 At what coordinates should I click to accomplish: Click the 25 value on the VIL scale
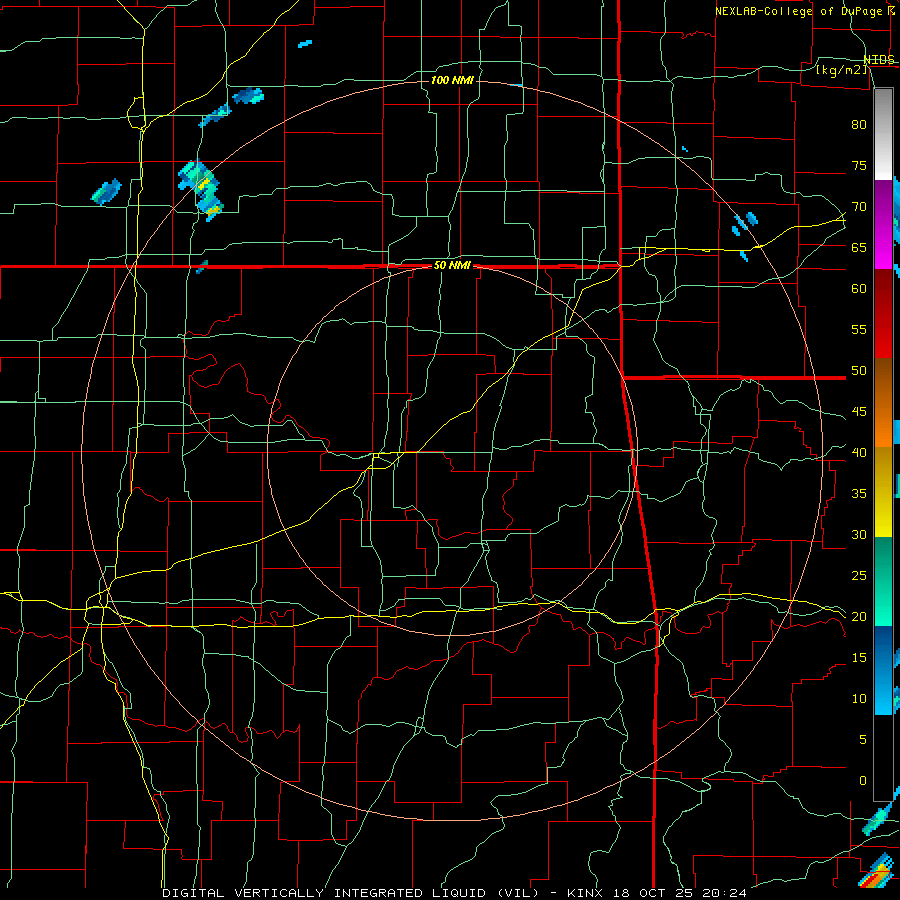pos(859,576)
